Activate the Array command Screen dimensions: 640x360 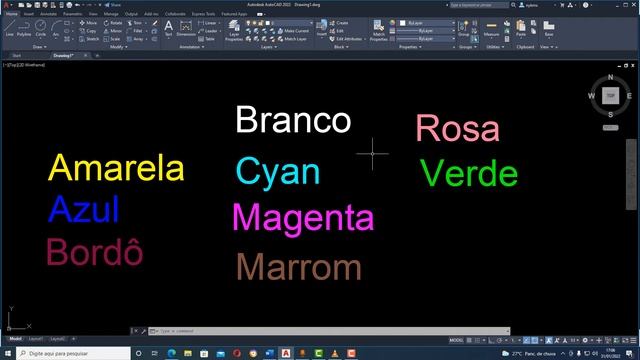pyautogui.click(x=136, y=39)
